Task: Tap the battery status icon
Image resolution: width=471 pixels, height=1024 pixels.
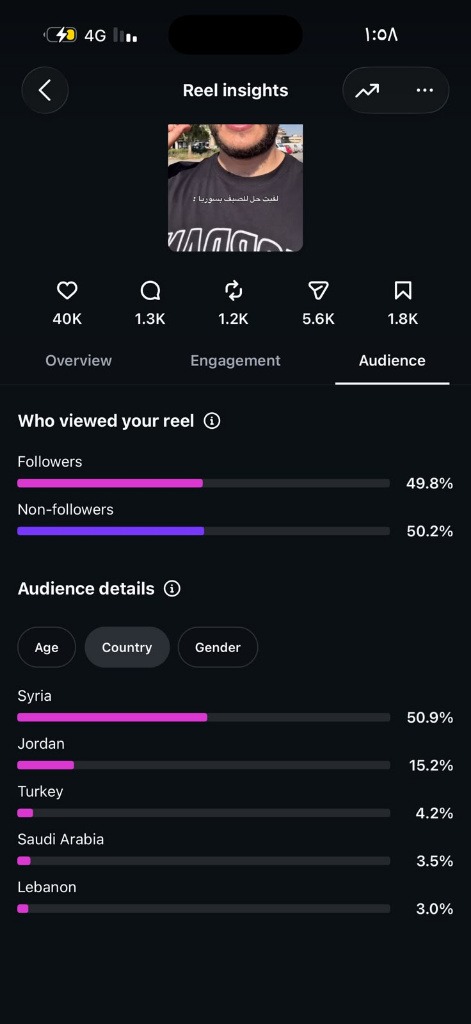Action: coord(61,35)
